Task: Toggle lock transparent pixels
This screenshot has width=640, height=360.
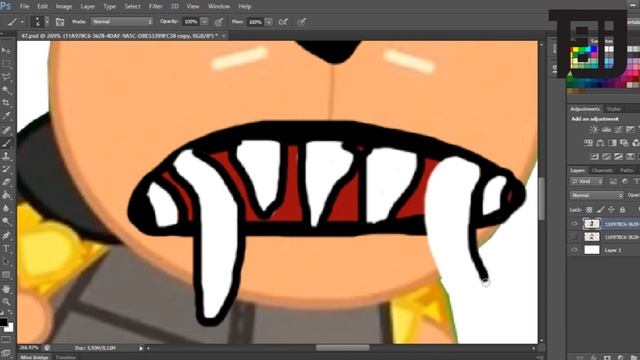Action: (589, 210)
